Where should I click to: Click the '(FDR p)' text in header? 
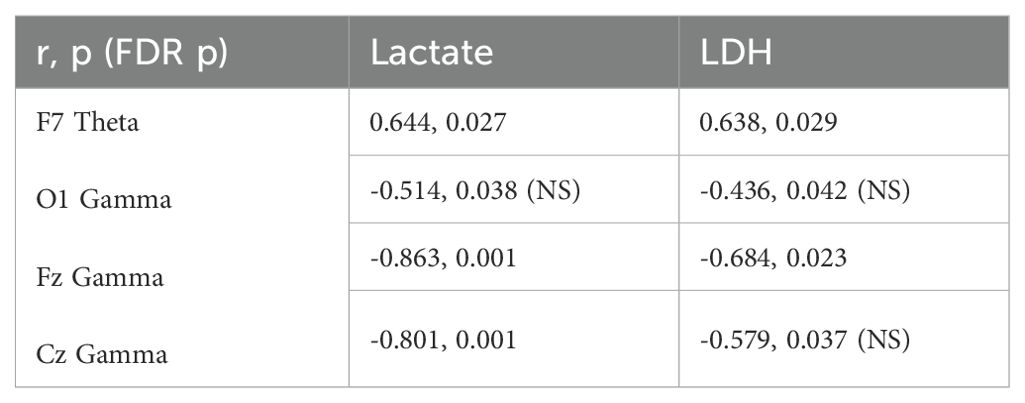click(x=164, y=52)
